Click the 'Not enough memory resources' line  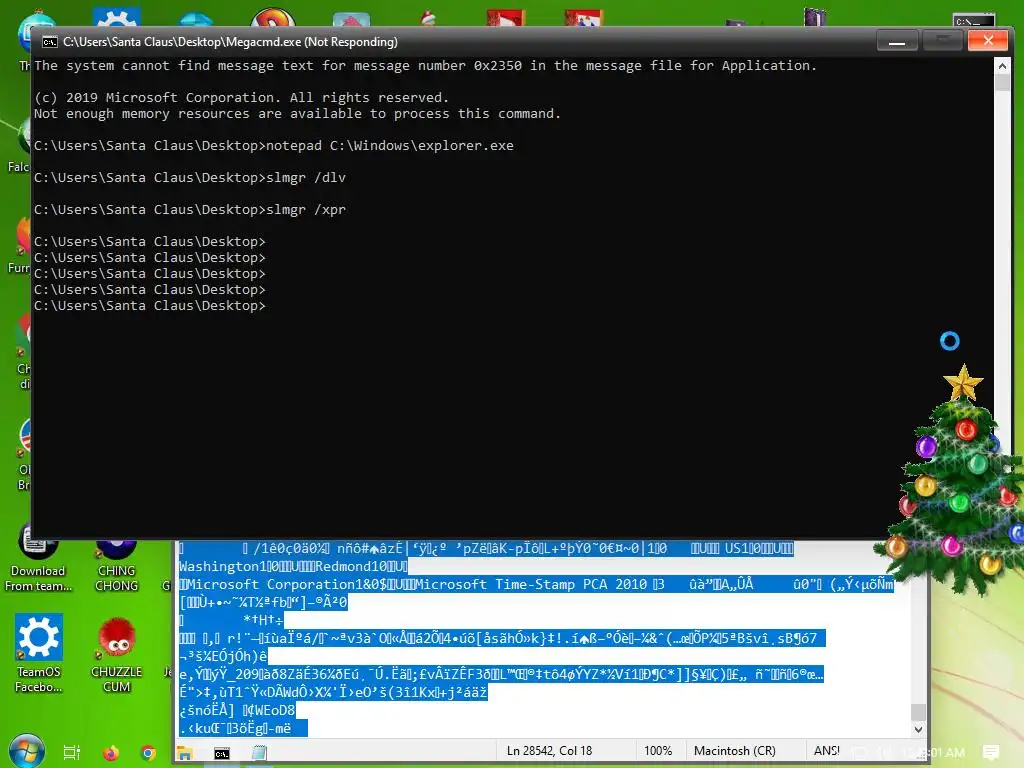pyautogui.click(x=297, y=114)
